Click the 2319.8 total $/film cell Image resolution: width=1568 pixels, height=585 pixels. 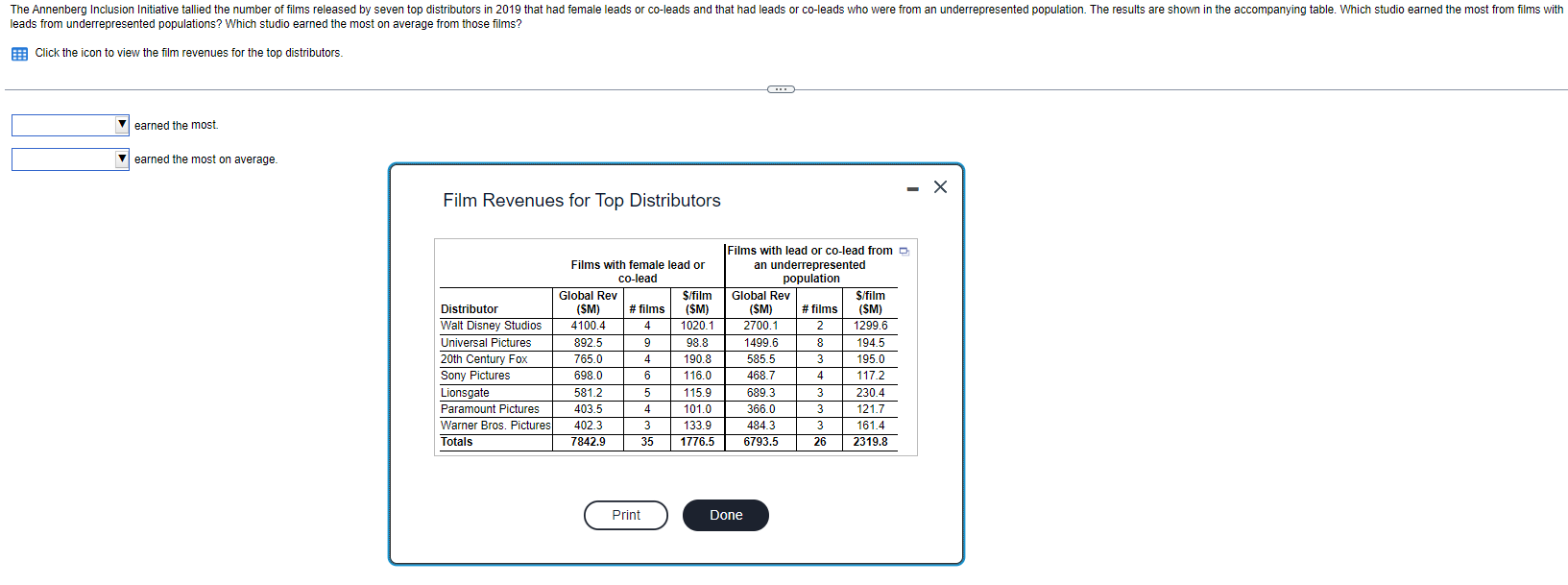(x=871, y=442)
